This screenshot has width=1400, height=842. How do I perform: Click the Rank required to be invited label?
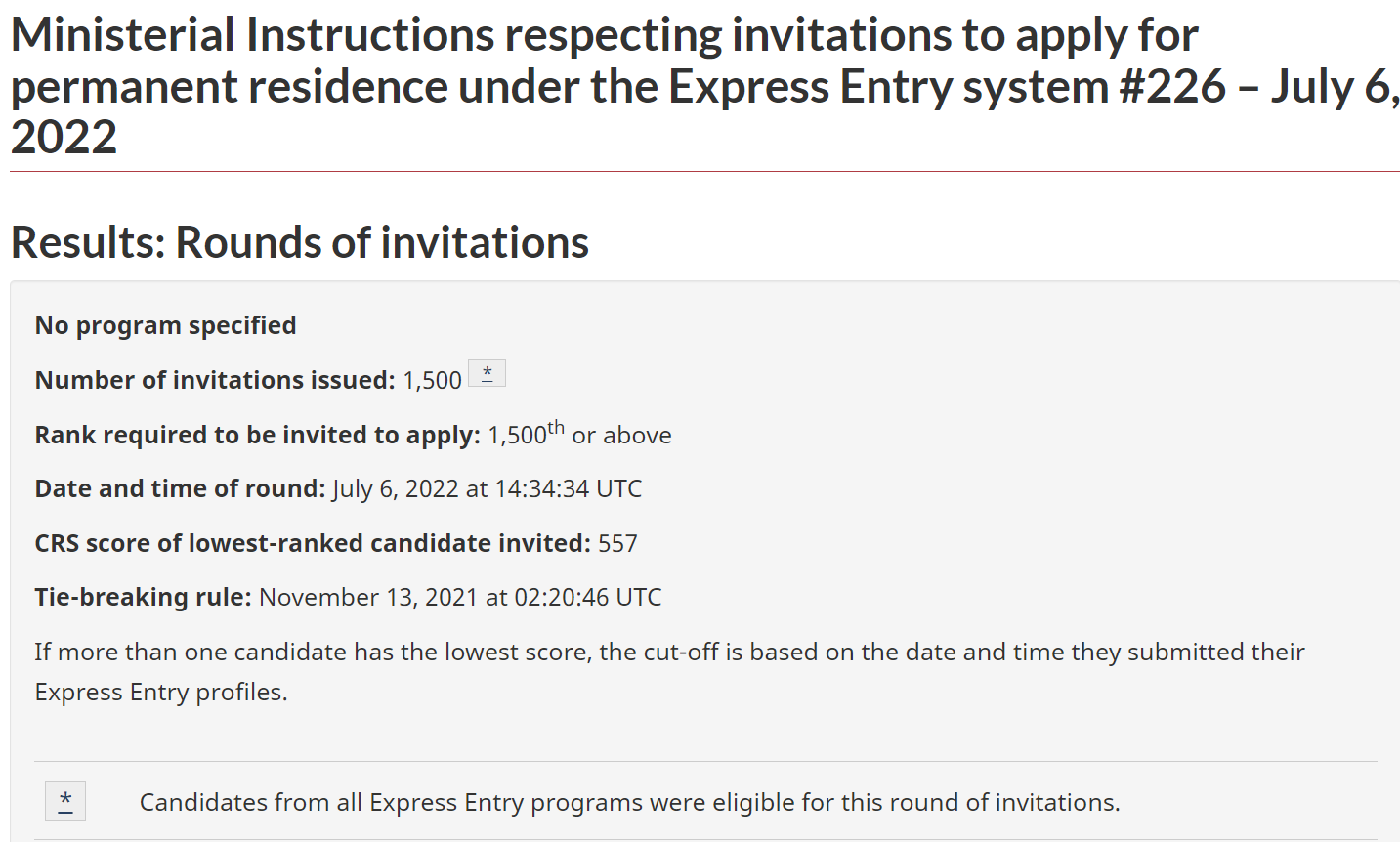(257, 435)
